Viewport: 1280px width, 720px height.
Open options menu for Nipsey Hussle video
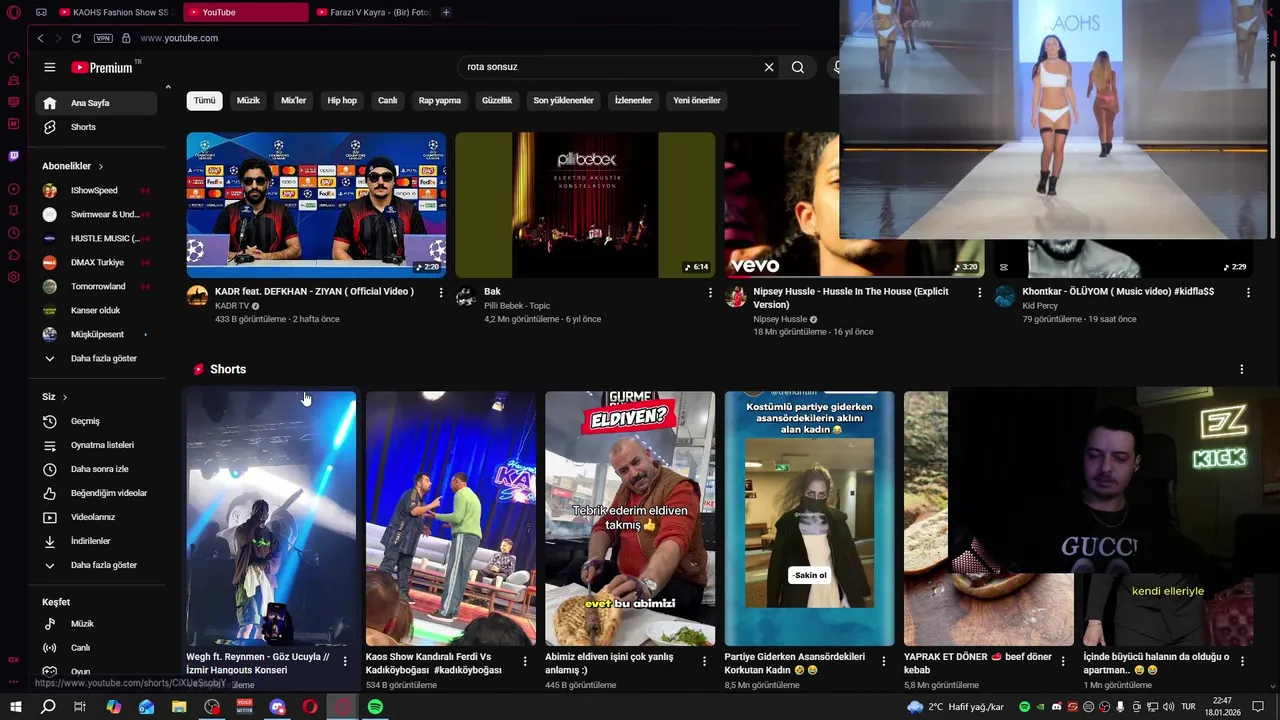[x=979, y=293]
